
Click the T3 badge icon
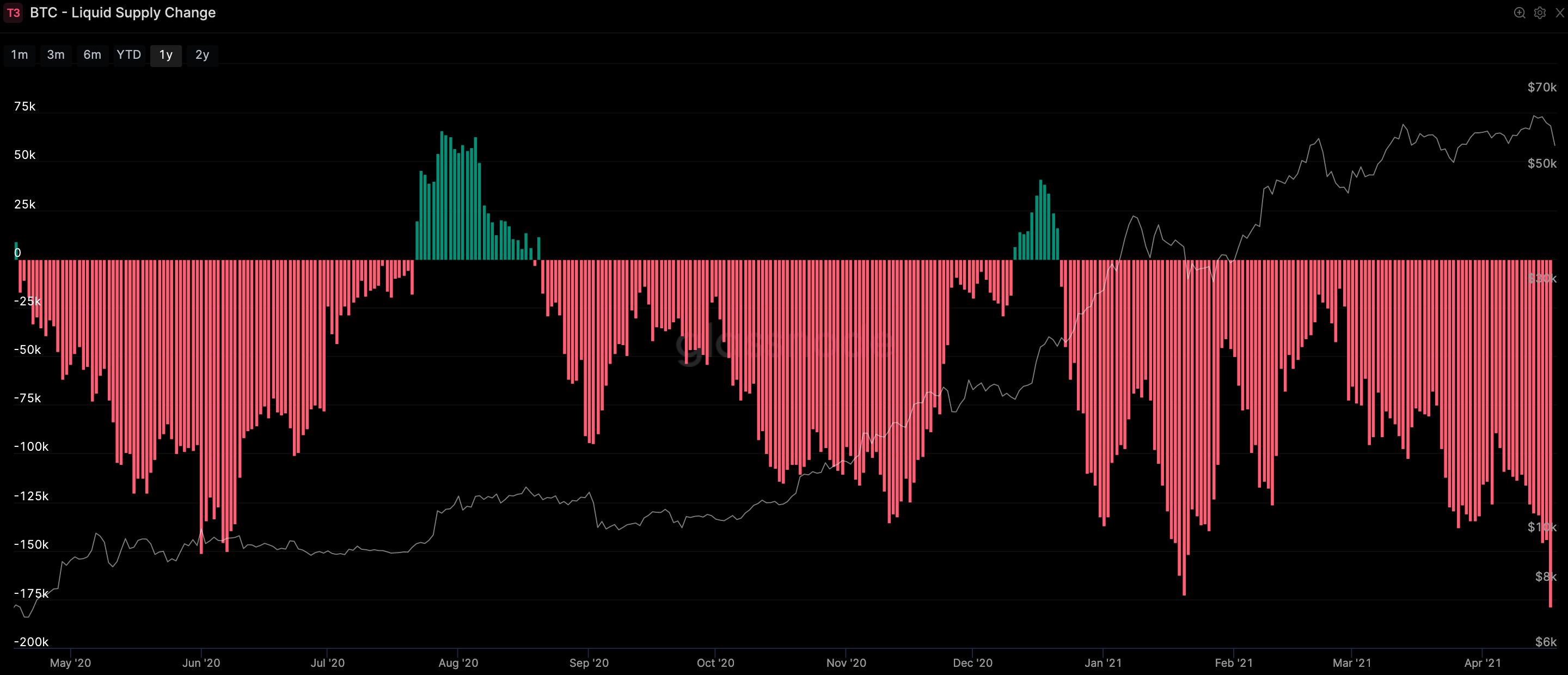coord(14,13)
